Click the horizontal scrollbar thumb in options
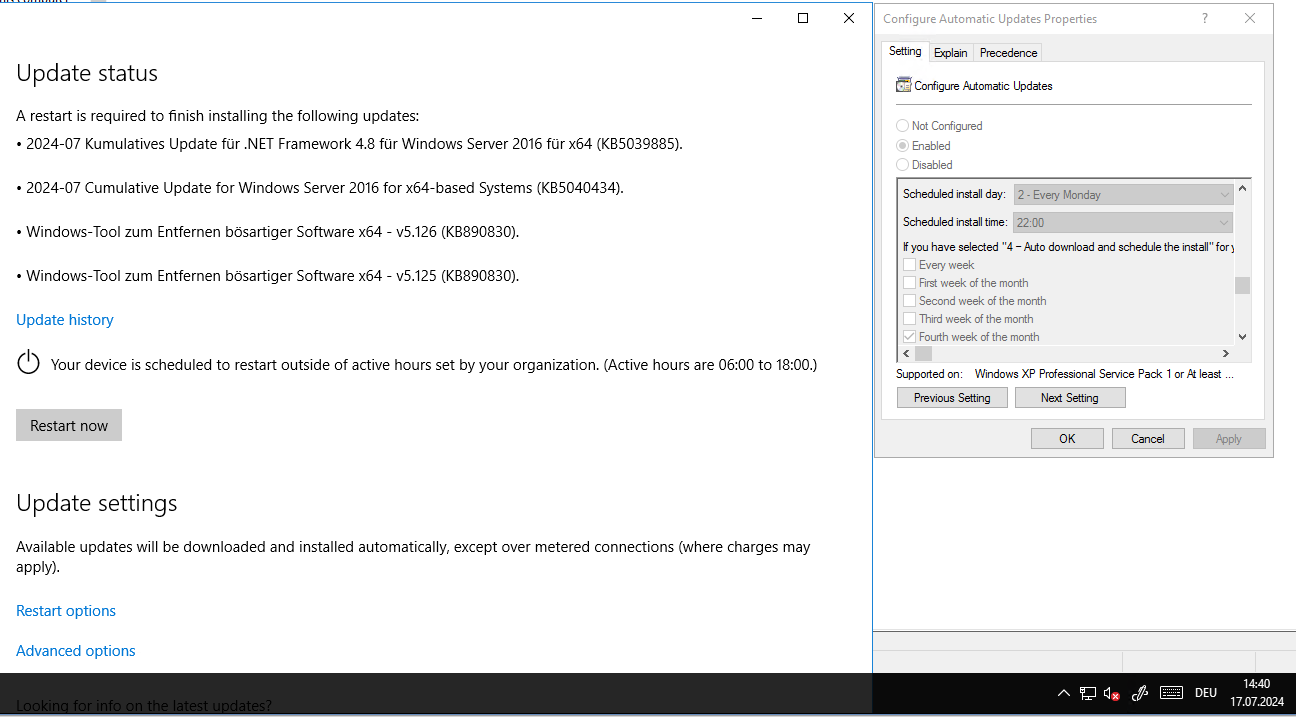1296x717 pixels. coord(924,354)
